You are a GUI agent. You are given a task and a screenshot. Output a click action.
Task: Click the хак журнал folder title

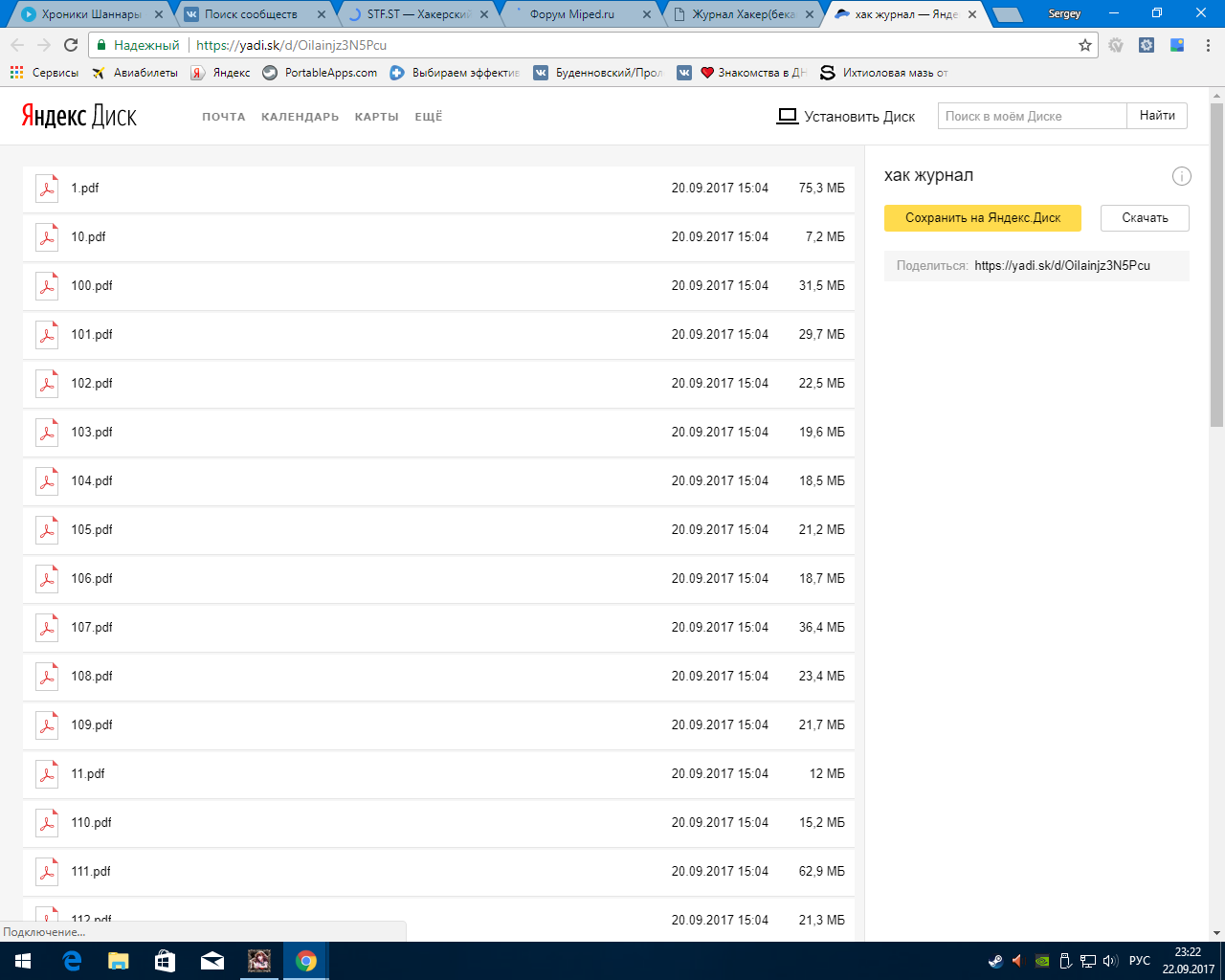click(x=928, y=175)
